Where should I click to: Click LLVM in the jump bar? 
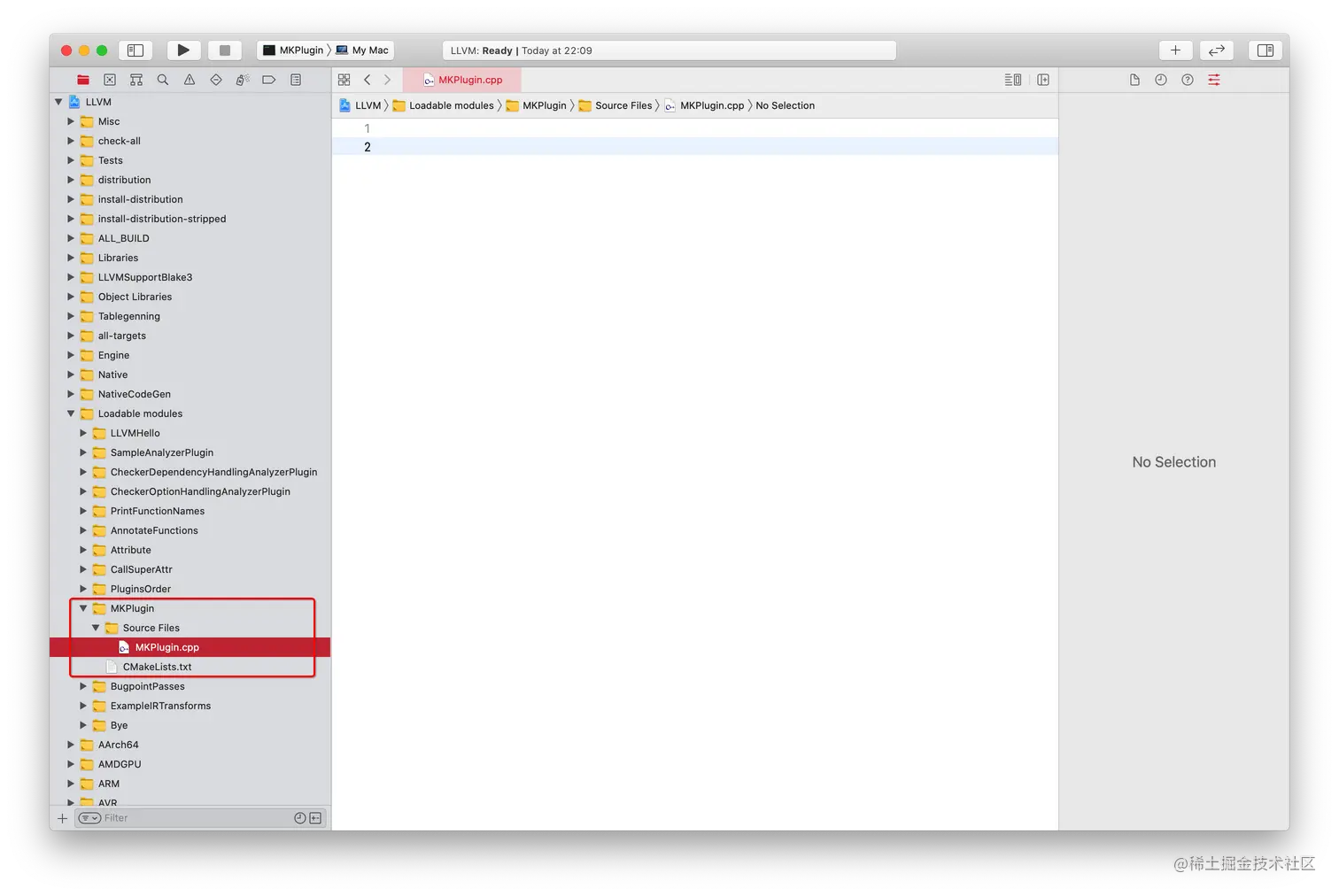point(360,105)
